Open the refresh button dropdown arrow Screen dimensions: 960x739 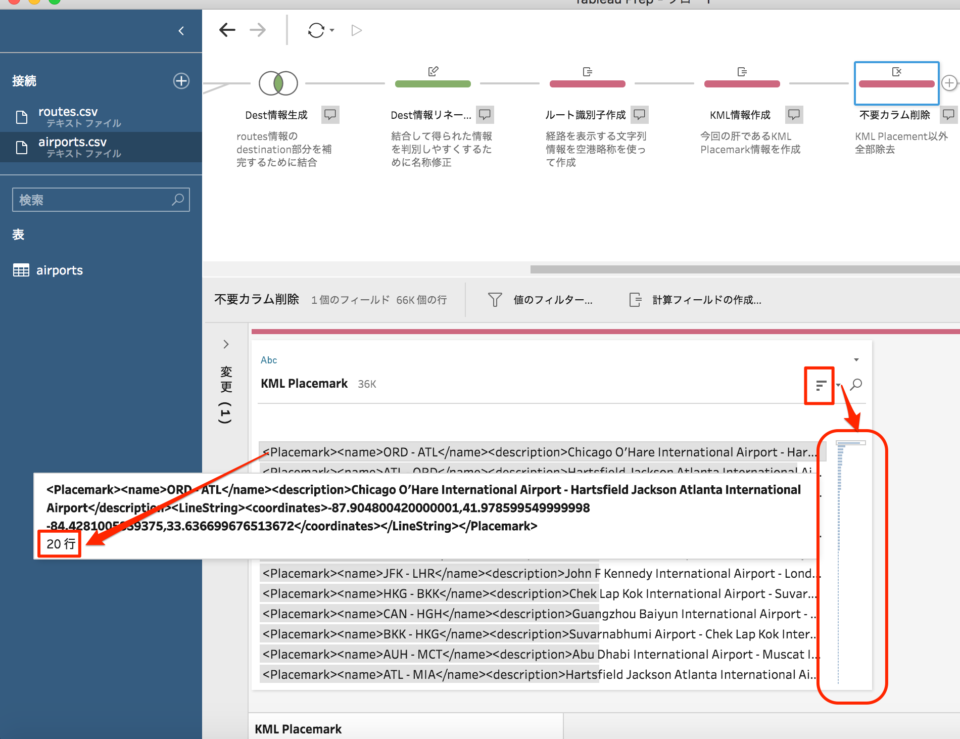tap(332, 30)
